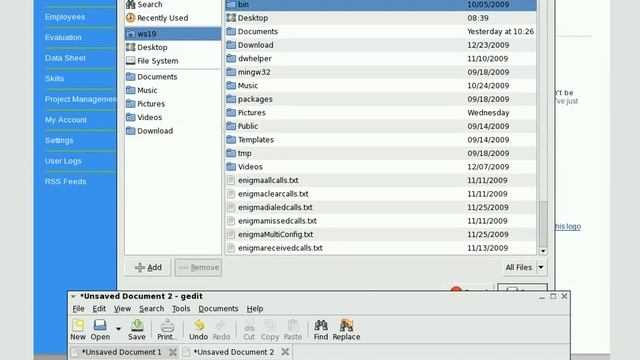Click the Copy icon in gedit toolbar

point(270,330)
